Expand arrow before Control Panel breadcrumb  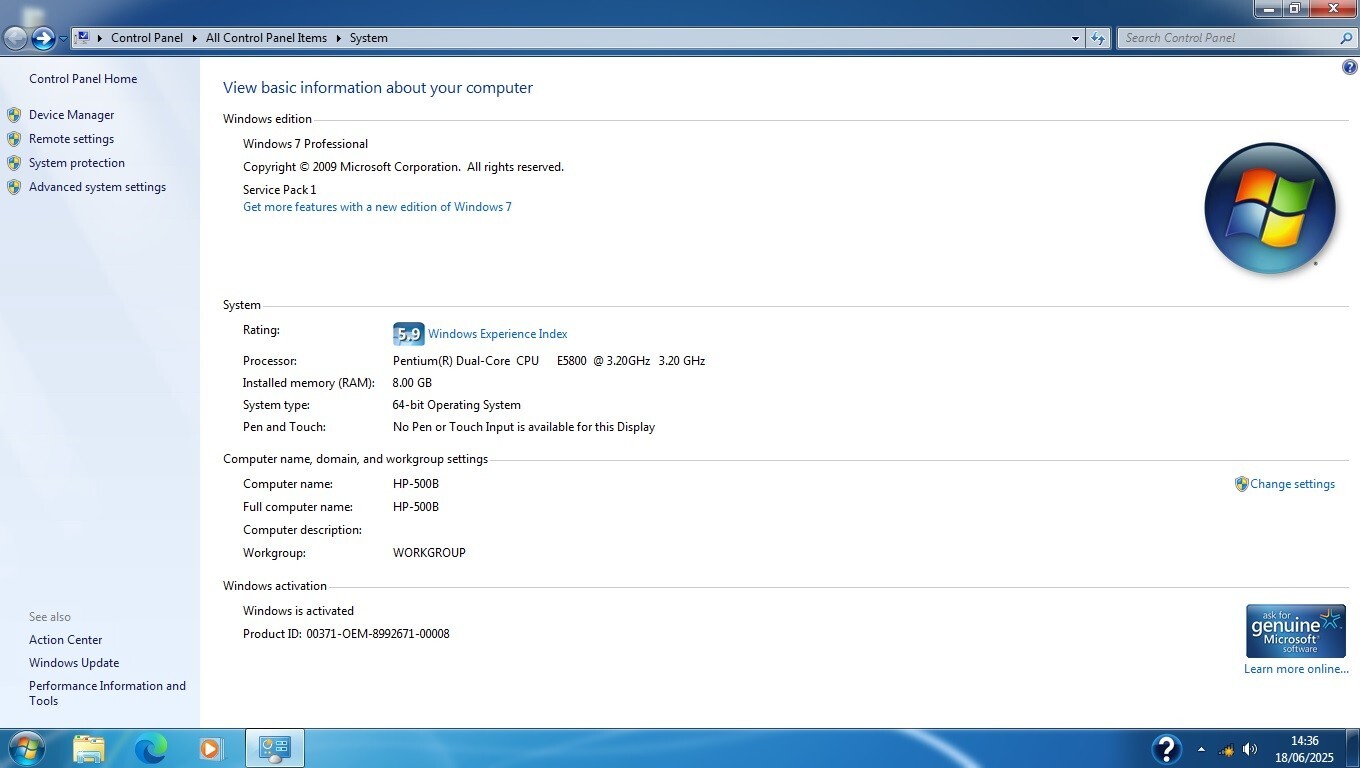click(100, 38)
